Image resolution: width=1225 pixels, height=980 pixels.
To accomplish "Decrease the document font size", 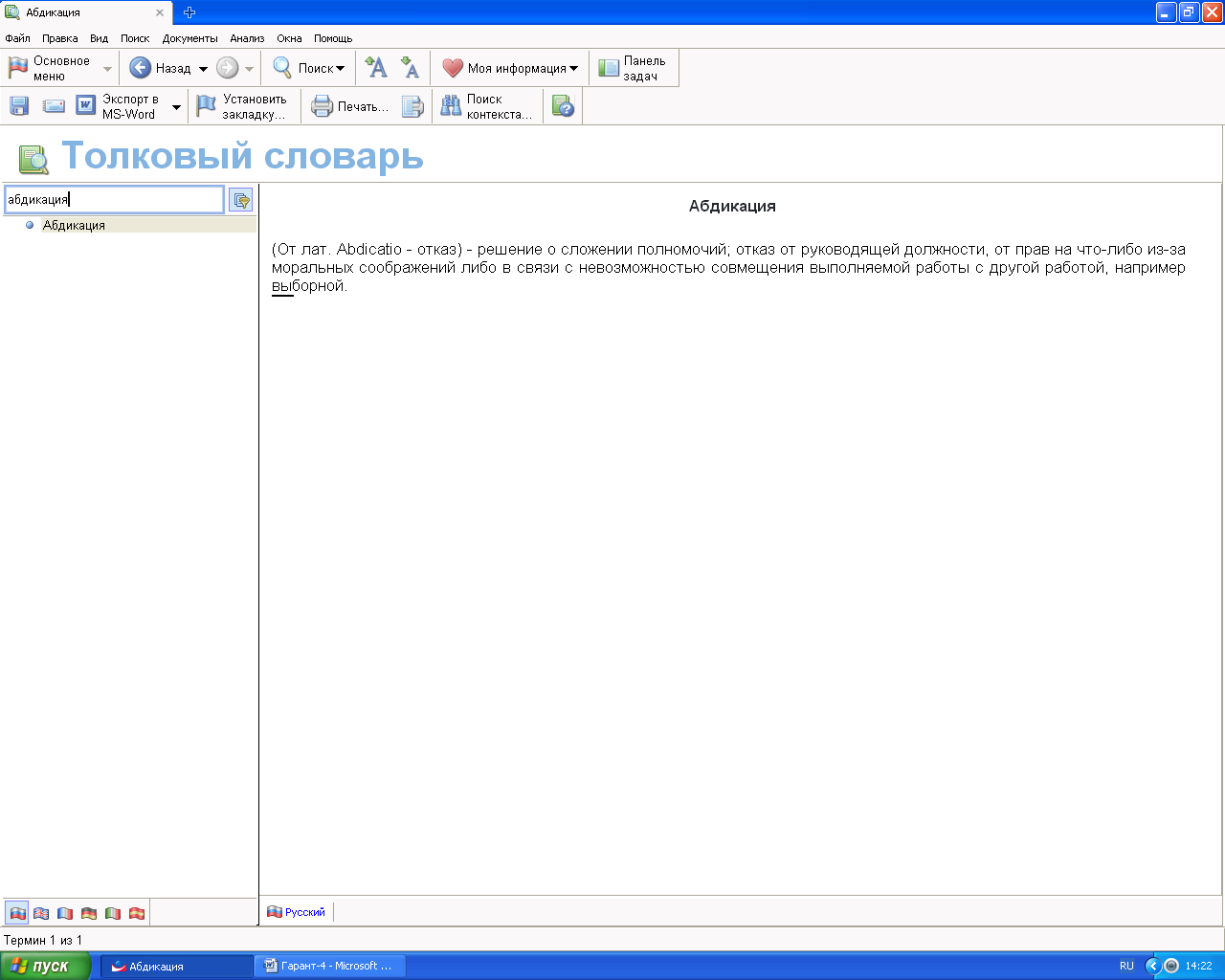I will pos(410,68).
